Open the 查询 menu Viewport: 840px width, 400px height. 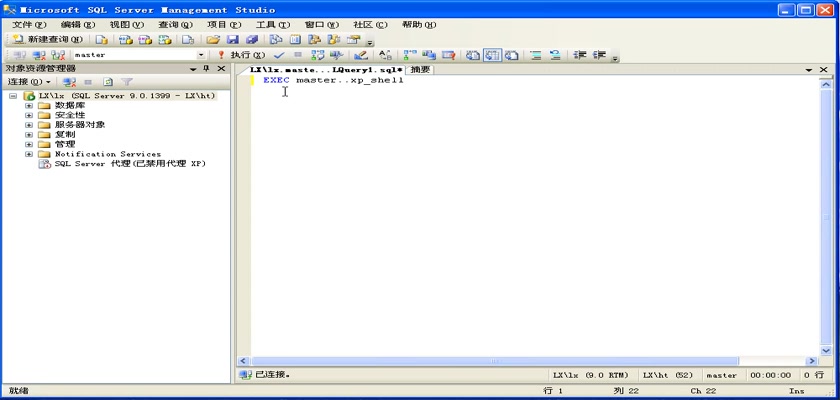pos(175,25)
